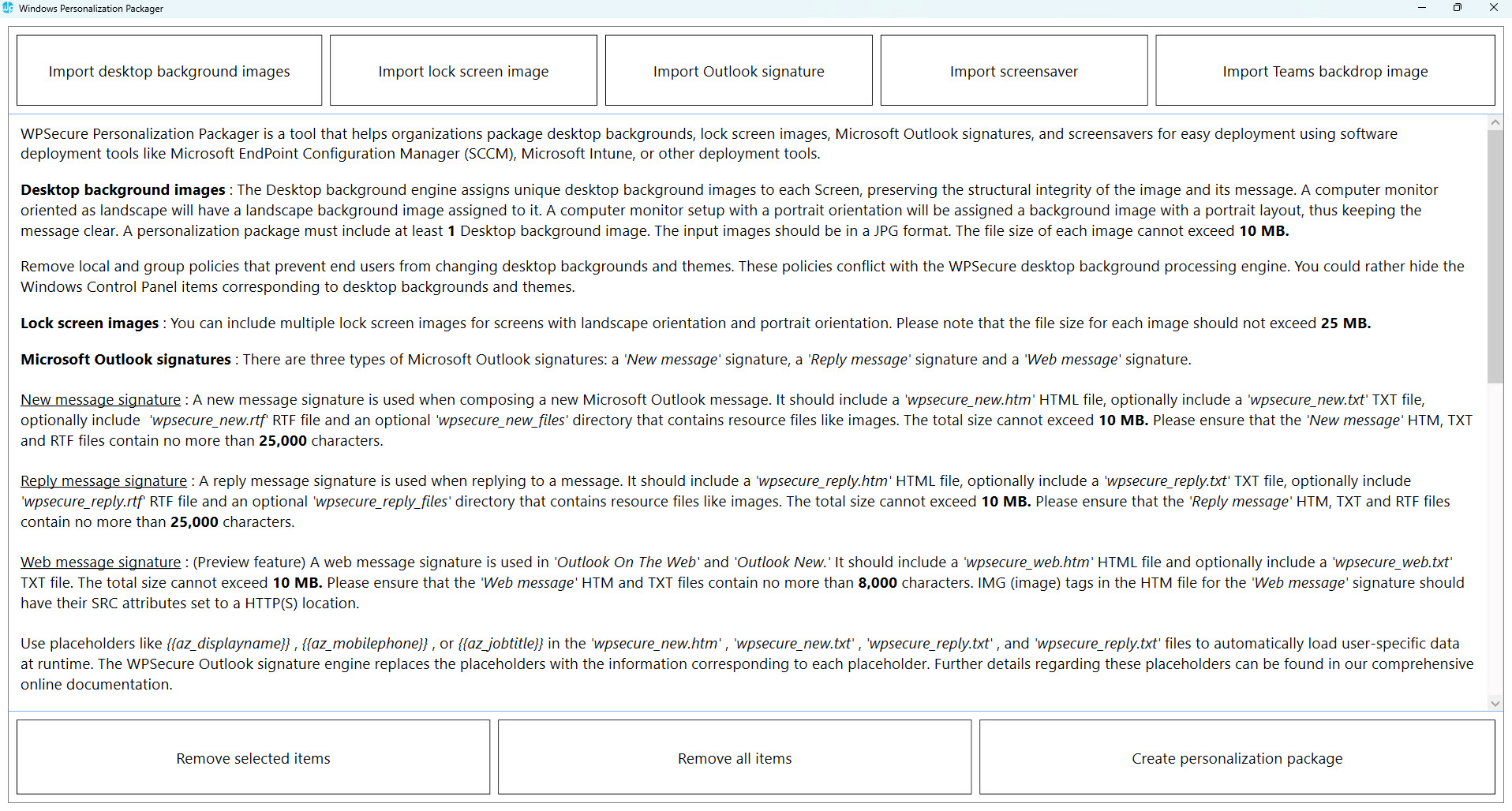The width and height of the screenshot is (1512, 811).
Task: Click Remove all items button
Action: [735, 757]
